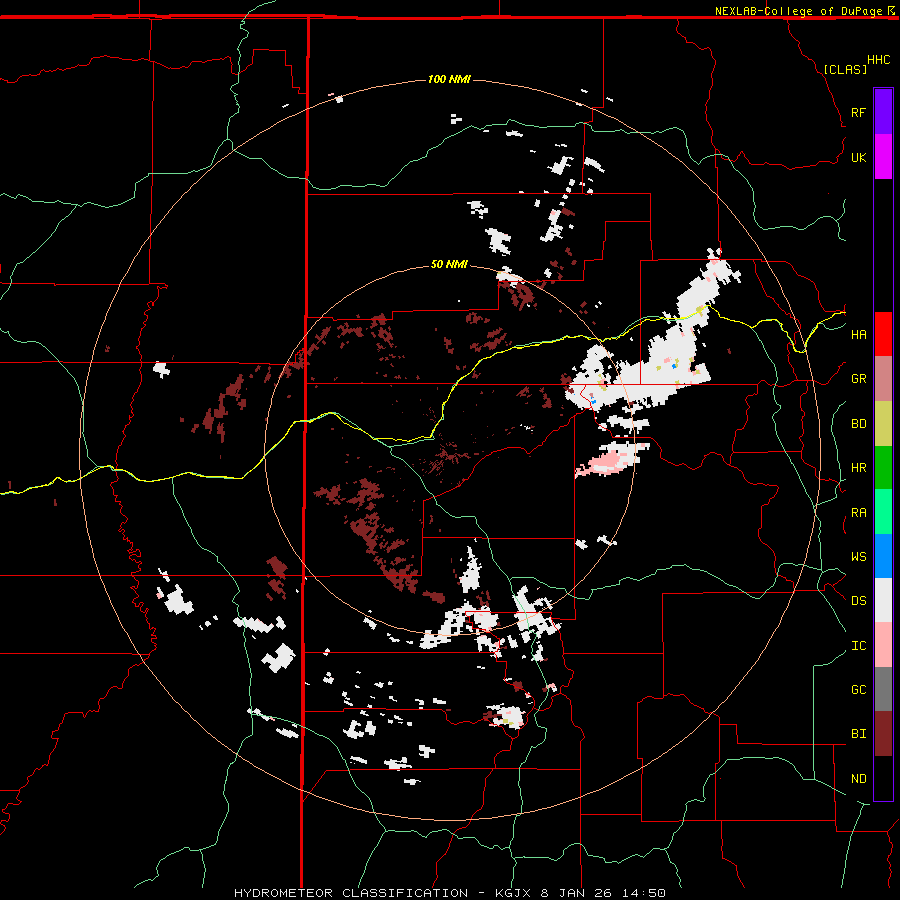Click the 50 NMI range ring label
Image resolution: width=900 pixels, height=900 pixels.
[449, 264]
